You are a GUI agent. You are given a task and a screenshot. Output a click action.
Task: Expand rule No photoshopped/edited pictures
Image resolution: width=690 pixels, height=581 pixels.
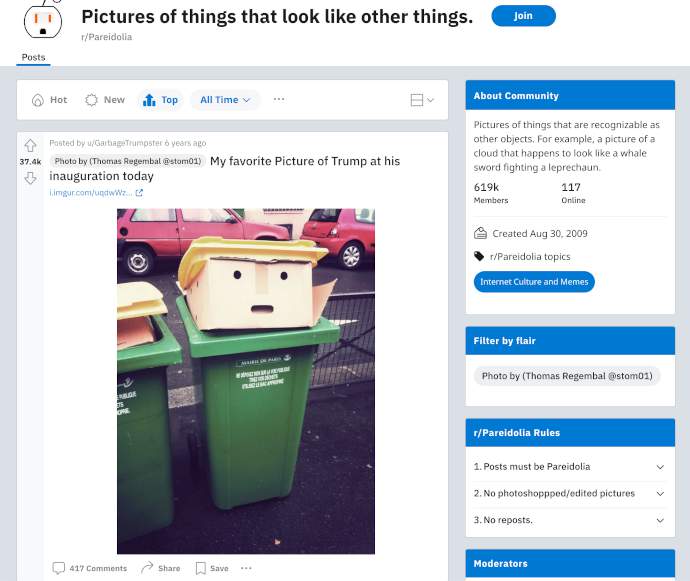click(x=570, y=493)
